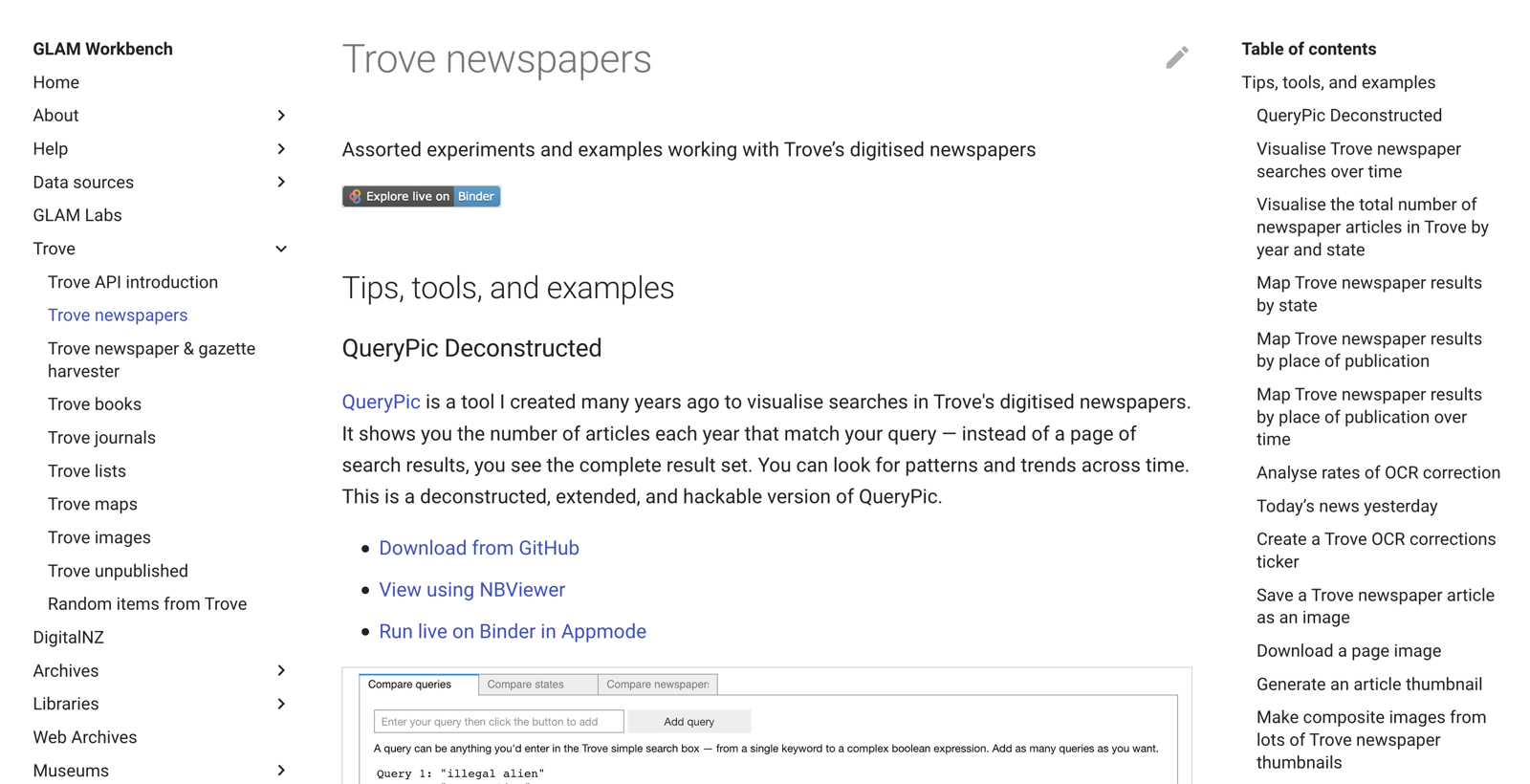Open the Trove unpublished page
Image resolution: width=1530 pixels, height=784 pixels.
(x=118, y=571)
